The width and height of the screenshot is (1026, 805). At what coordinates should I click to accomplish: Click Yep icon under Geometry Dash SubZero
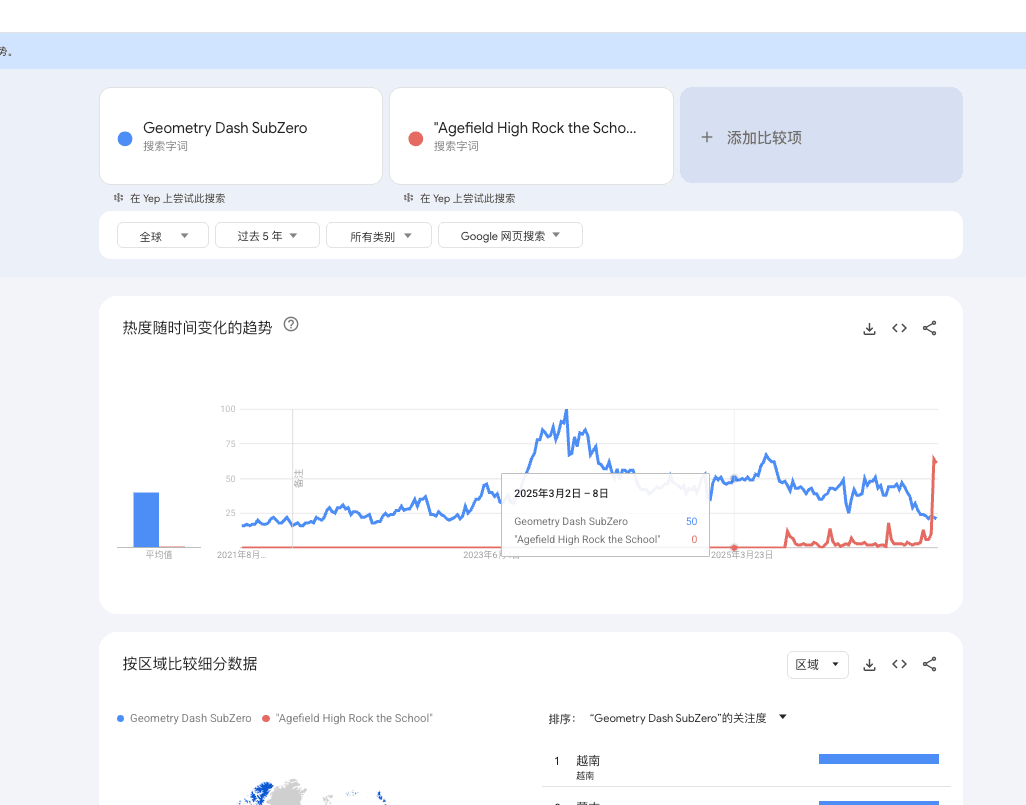(x=118, y=198)
